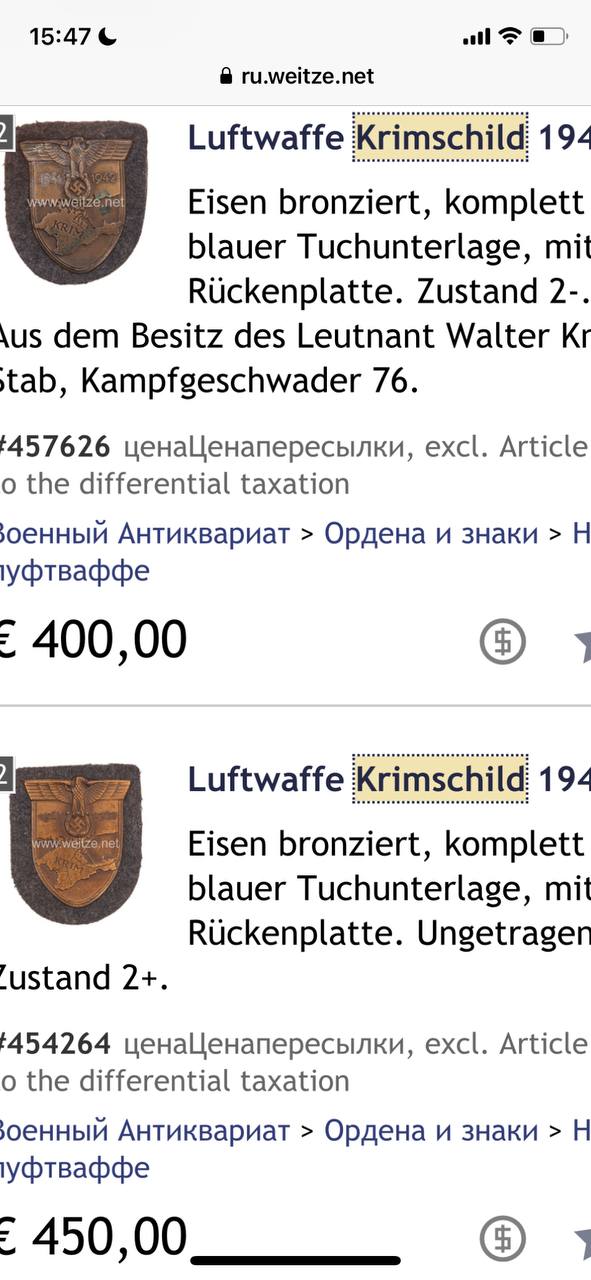
Task: Tap ценаЦенапересылки link under first listing
Action: click(x=266, y=447)
